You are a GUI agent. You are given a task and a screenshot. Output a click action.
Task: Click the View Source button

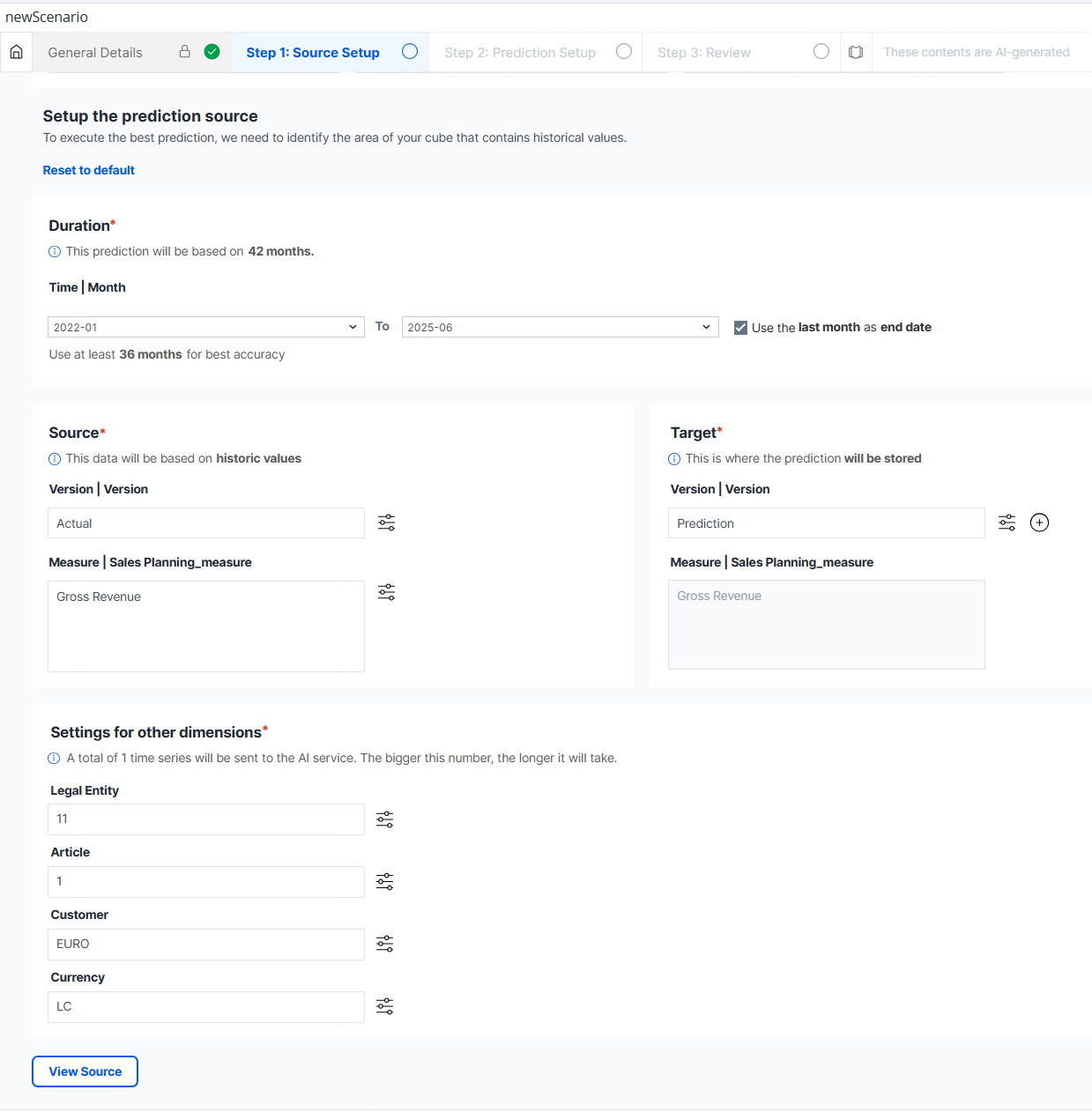(x=85, y=1071)
